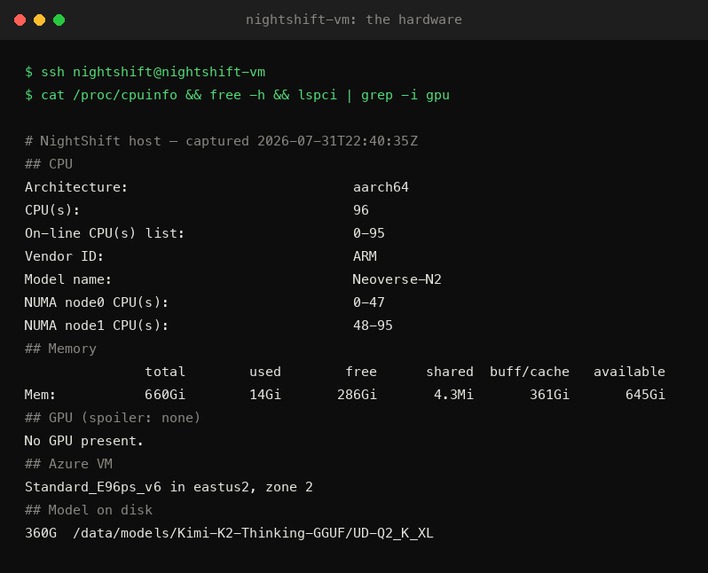
Task: Click the vendor value 'ARM'
Action: pyautogui.click(x=365, y=256)
